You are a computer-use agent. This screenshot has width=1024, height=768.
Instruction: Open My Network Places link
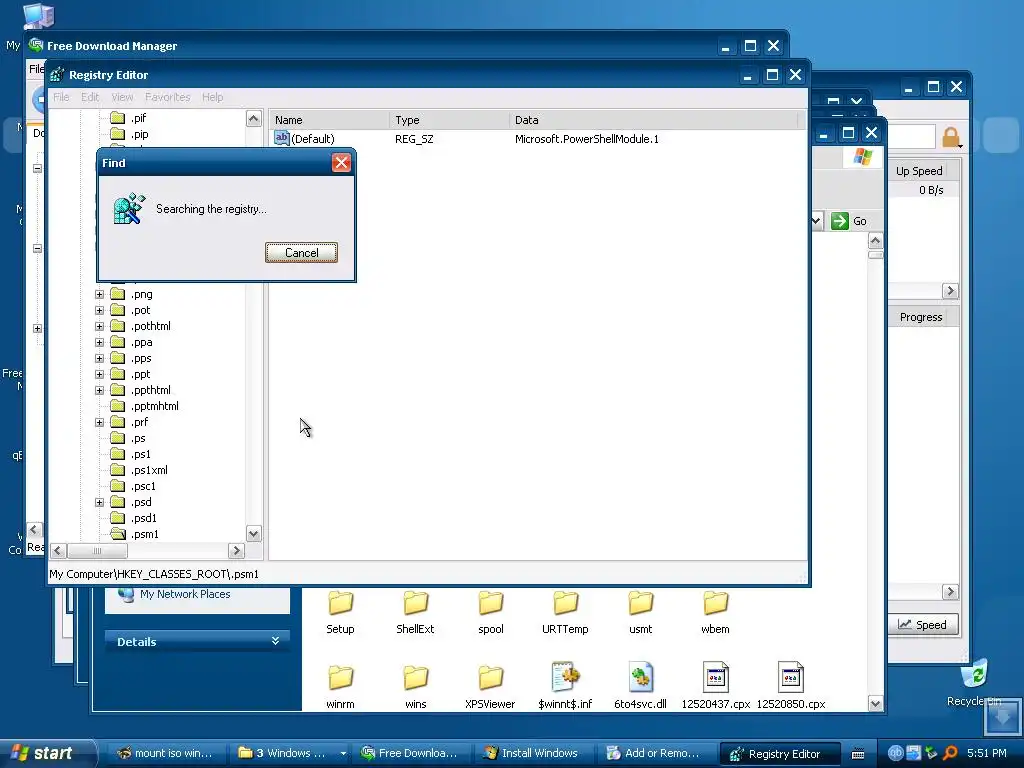pyautogui.click(x=185, y=594)
